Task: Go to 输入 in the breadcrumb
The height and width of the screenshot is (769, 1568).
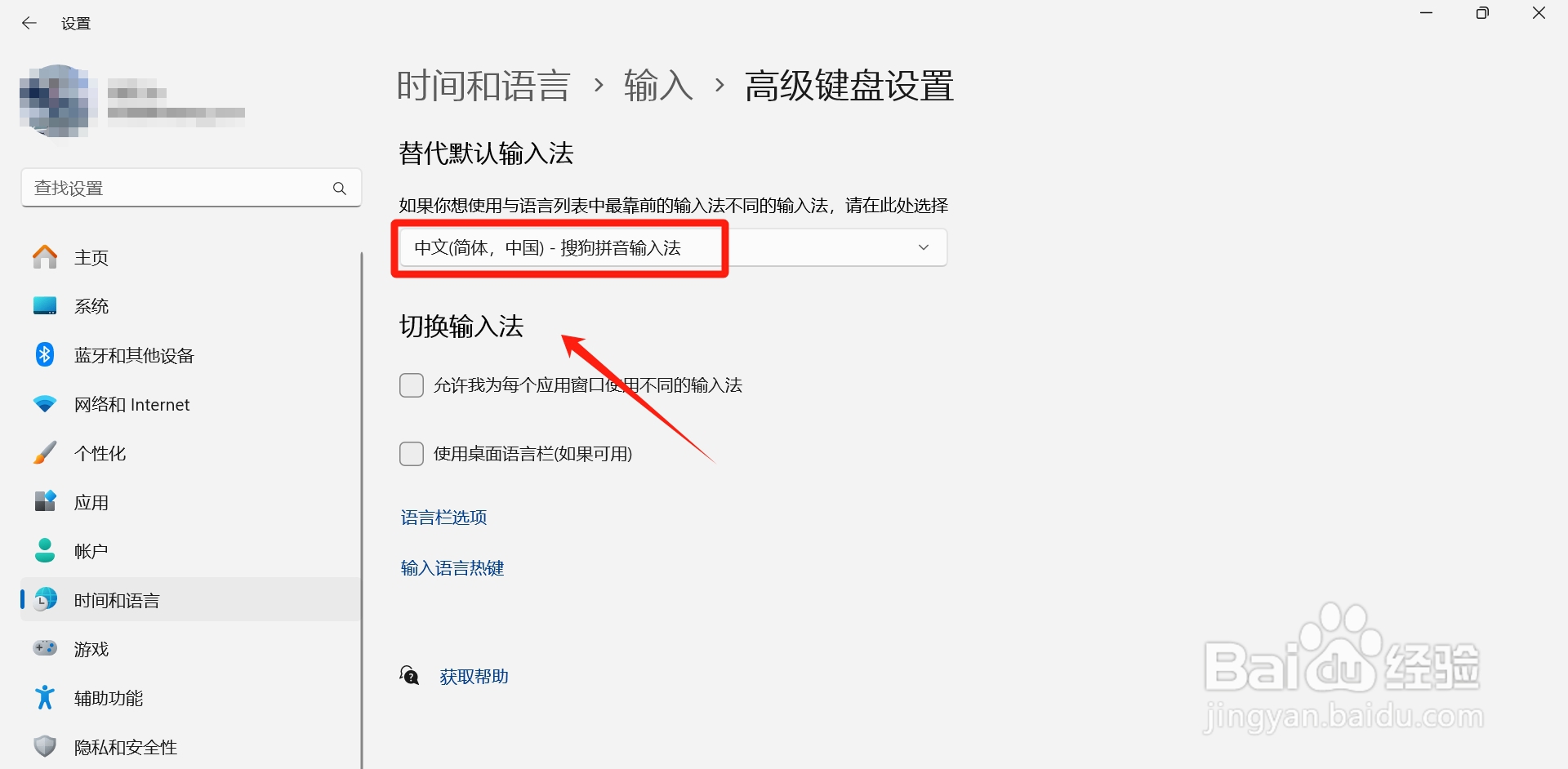Action: [x=657, y=85]
